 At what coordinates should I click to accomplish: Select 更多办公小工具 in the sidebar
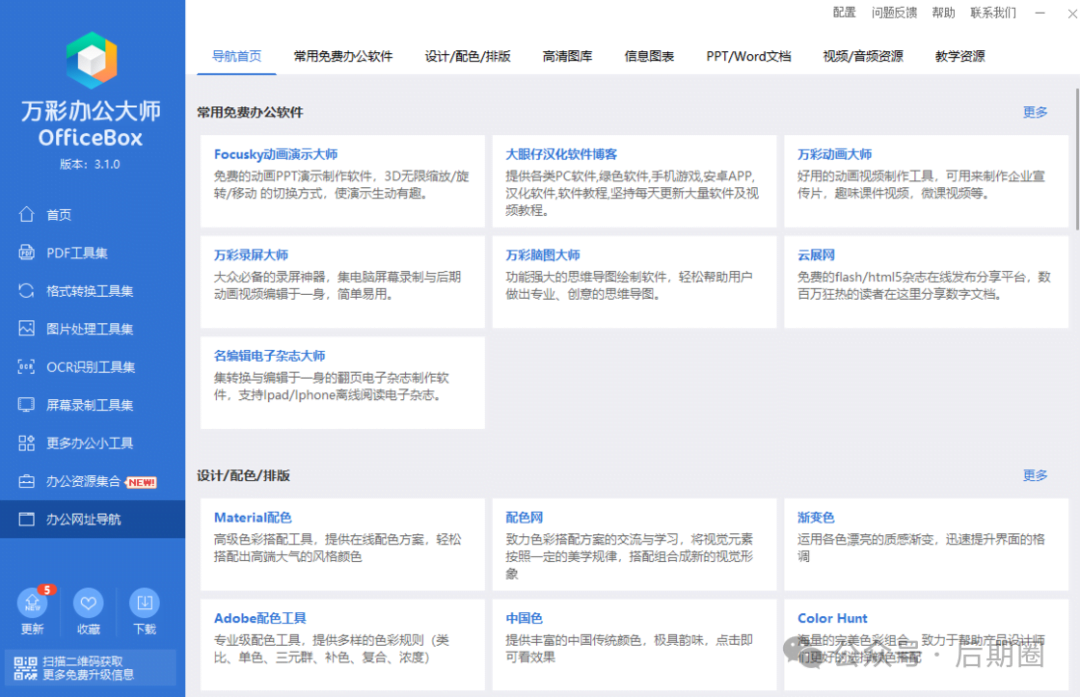[x=92, y=443]
